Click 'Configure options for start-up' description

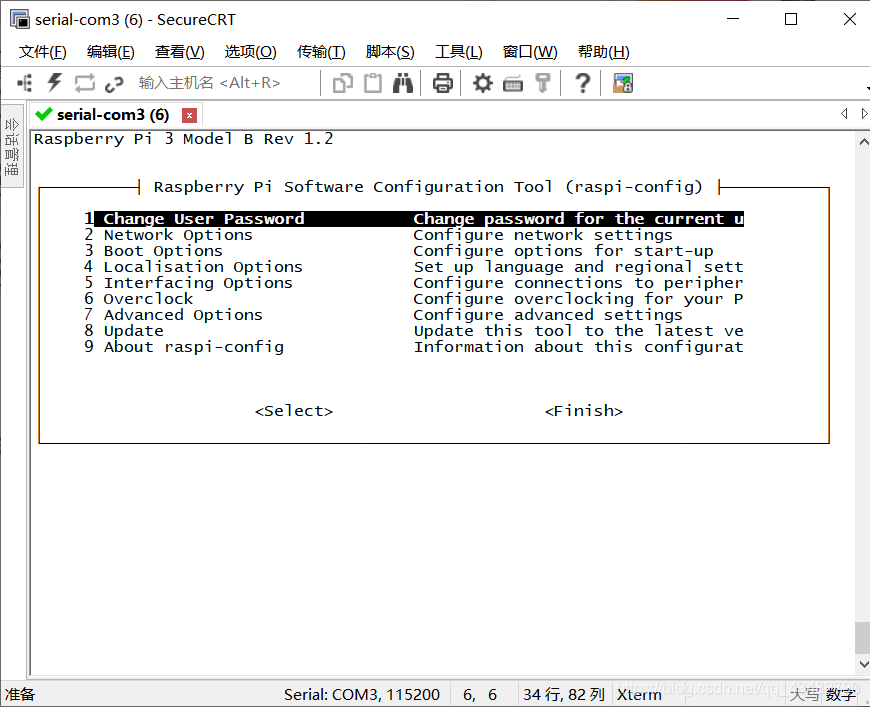coord(563,251)
